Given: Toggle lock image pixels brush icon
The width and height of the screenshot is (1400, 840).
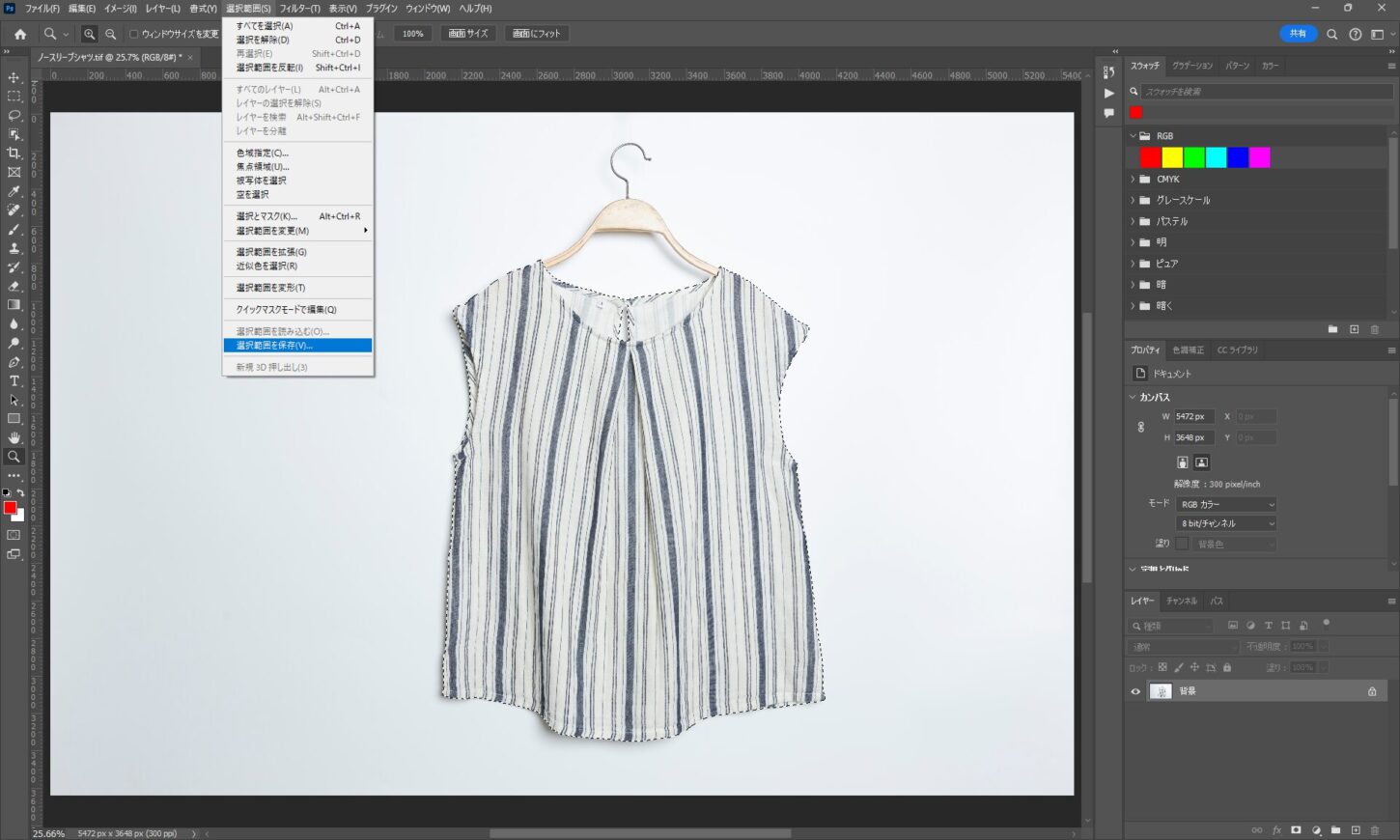Looking at the screenshot, I should (x=1179, y=667).
